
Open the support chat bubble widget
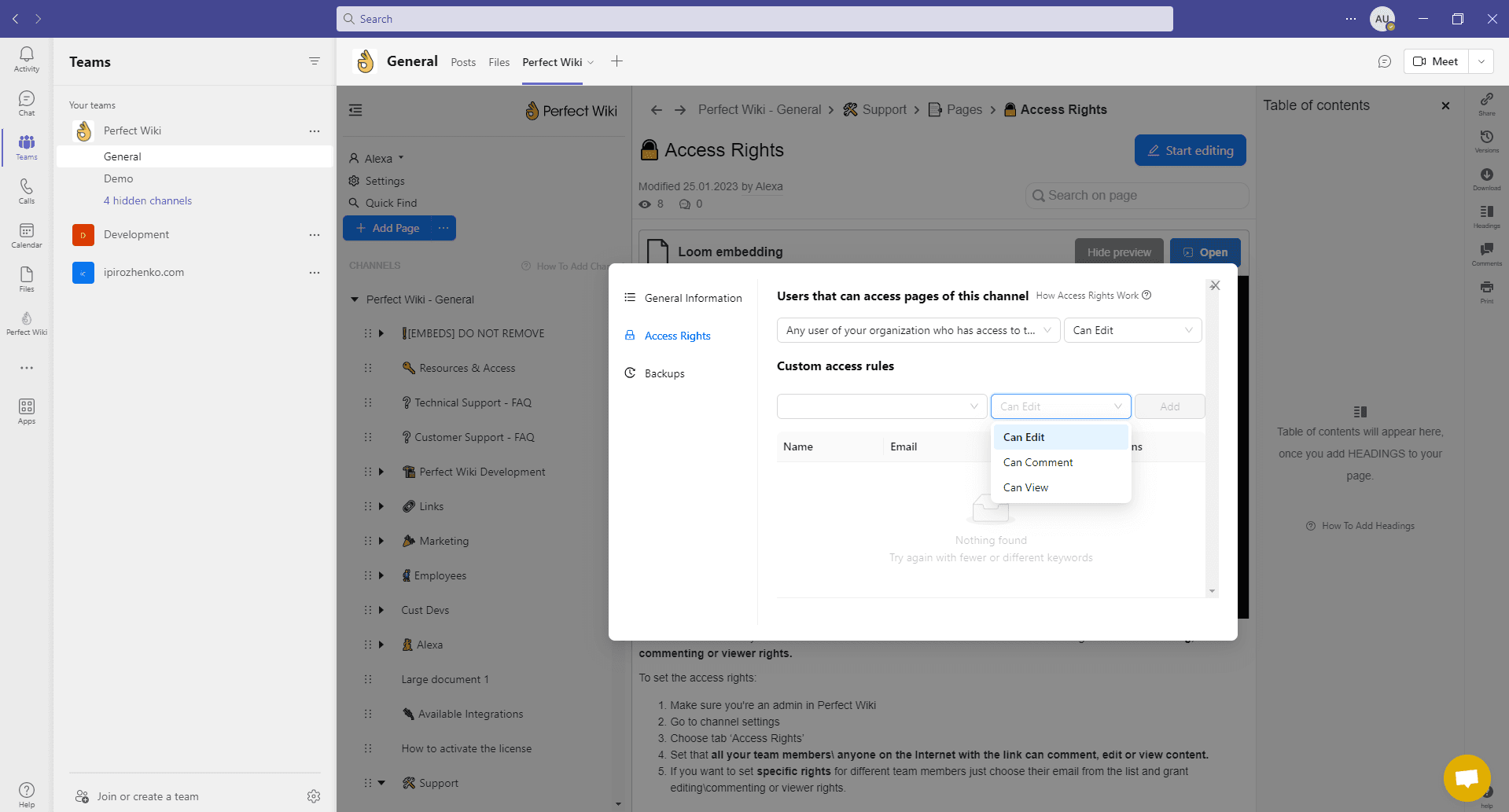1467,778
